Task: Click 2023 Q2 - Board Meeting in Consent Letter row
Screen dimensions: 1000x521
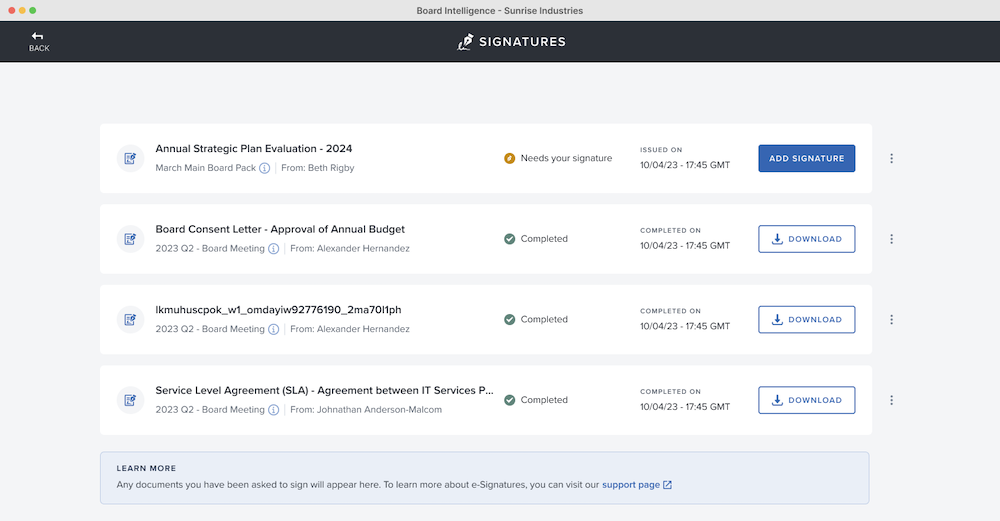Action: pos(210,249)
